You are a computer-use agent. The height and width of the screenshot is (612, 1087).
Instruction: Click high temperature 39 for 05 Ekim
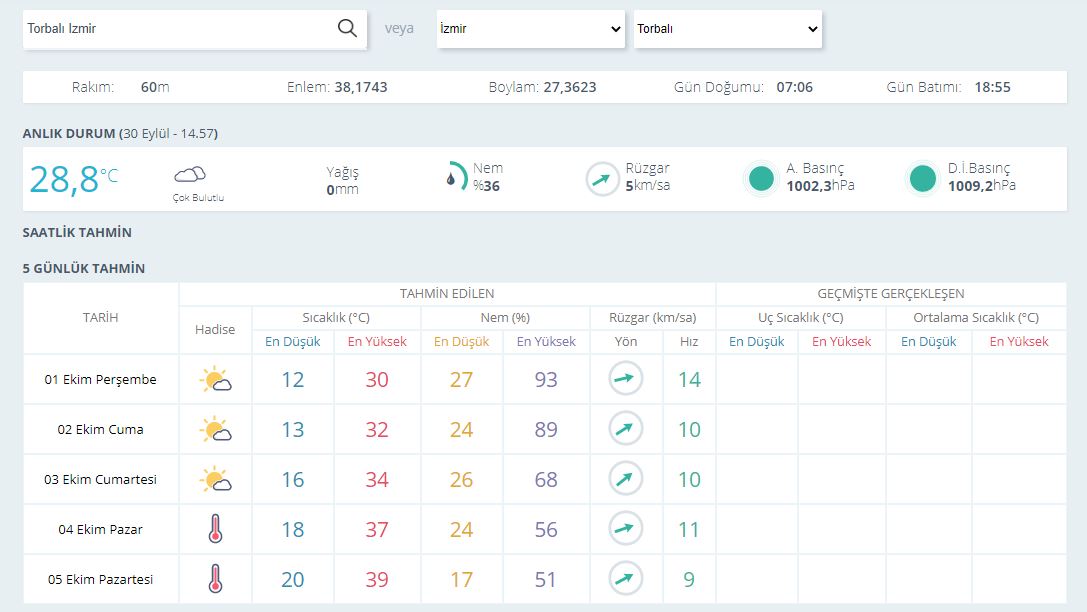point(377,579)
